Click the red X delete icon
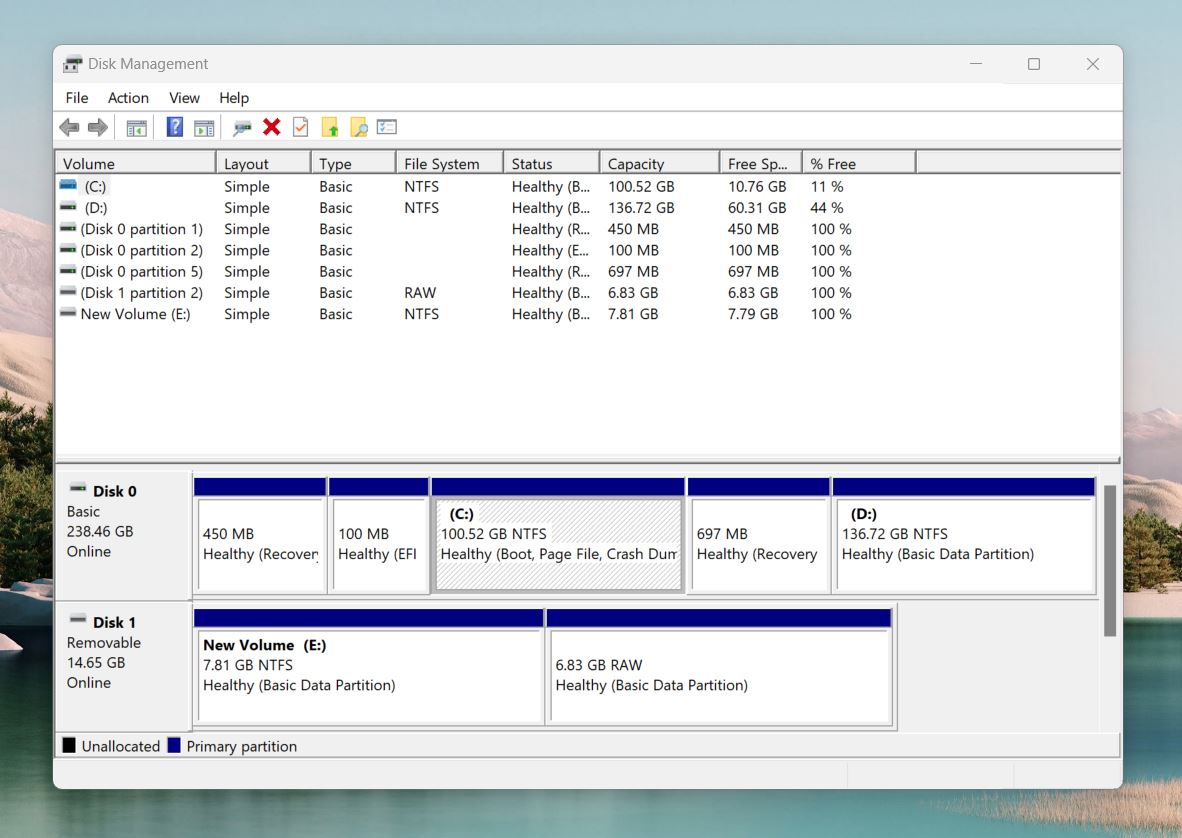This screenshot has height=838, width=1182. tap(271, 127)
